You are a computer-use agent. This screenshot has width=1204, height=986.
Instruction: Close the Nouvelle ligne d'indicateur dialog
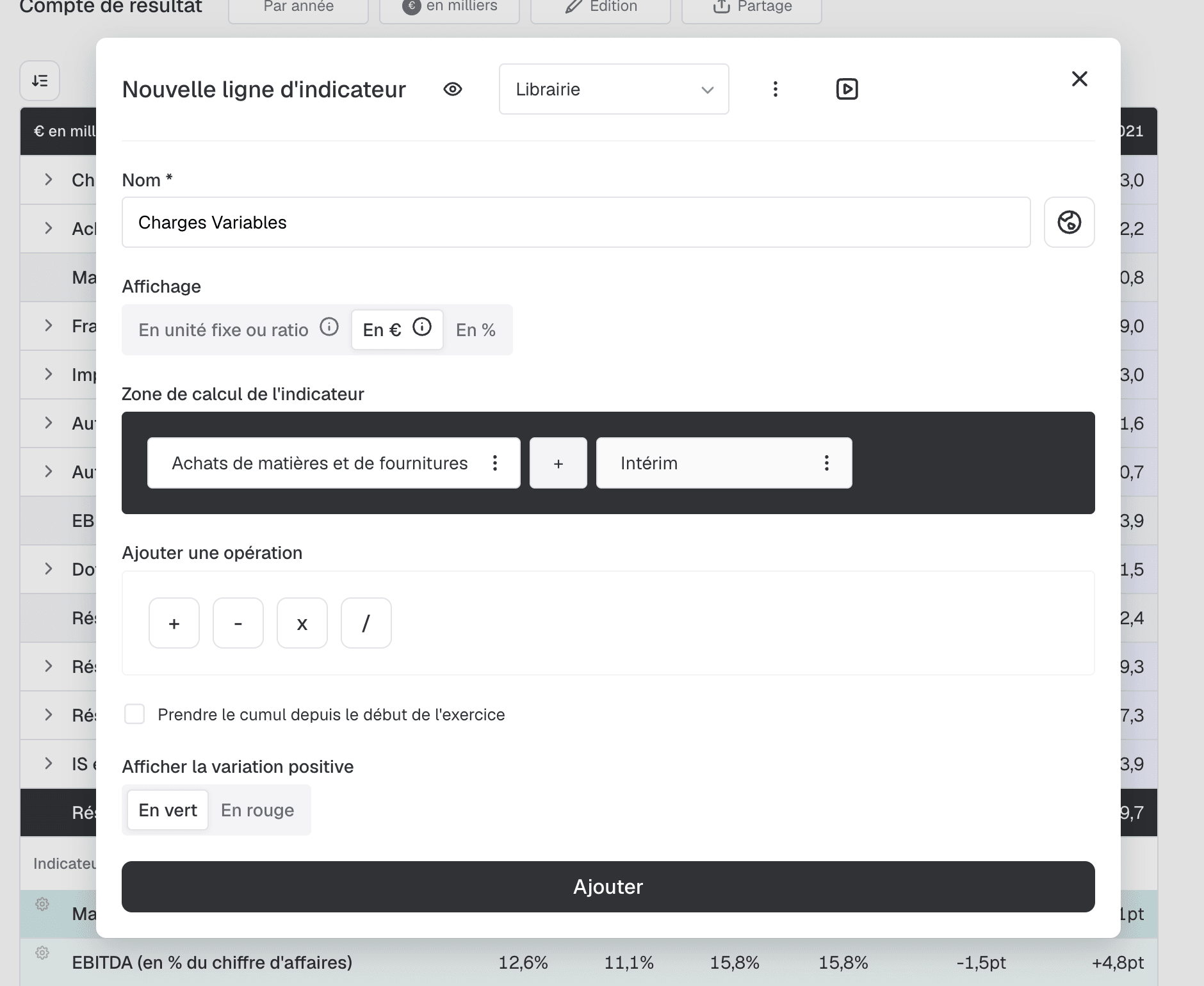tap(1080, 79)
